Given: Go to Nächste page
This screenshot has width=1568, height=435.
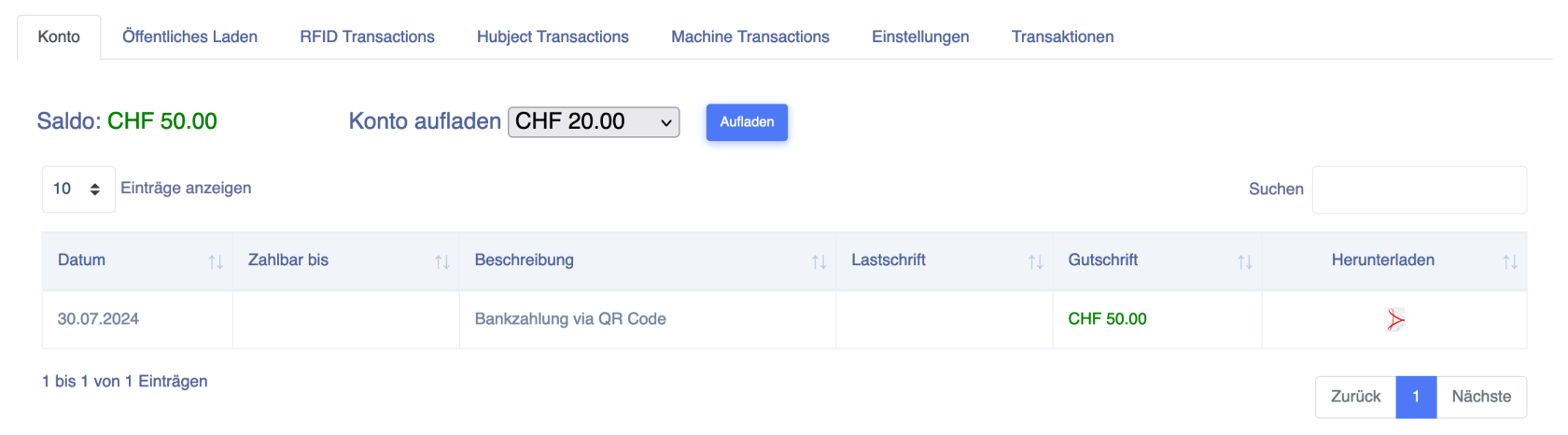Looking at the screenshot, I should (1481, 397).
